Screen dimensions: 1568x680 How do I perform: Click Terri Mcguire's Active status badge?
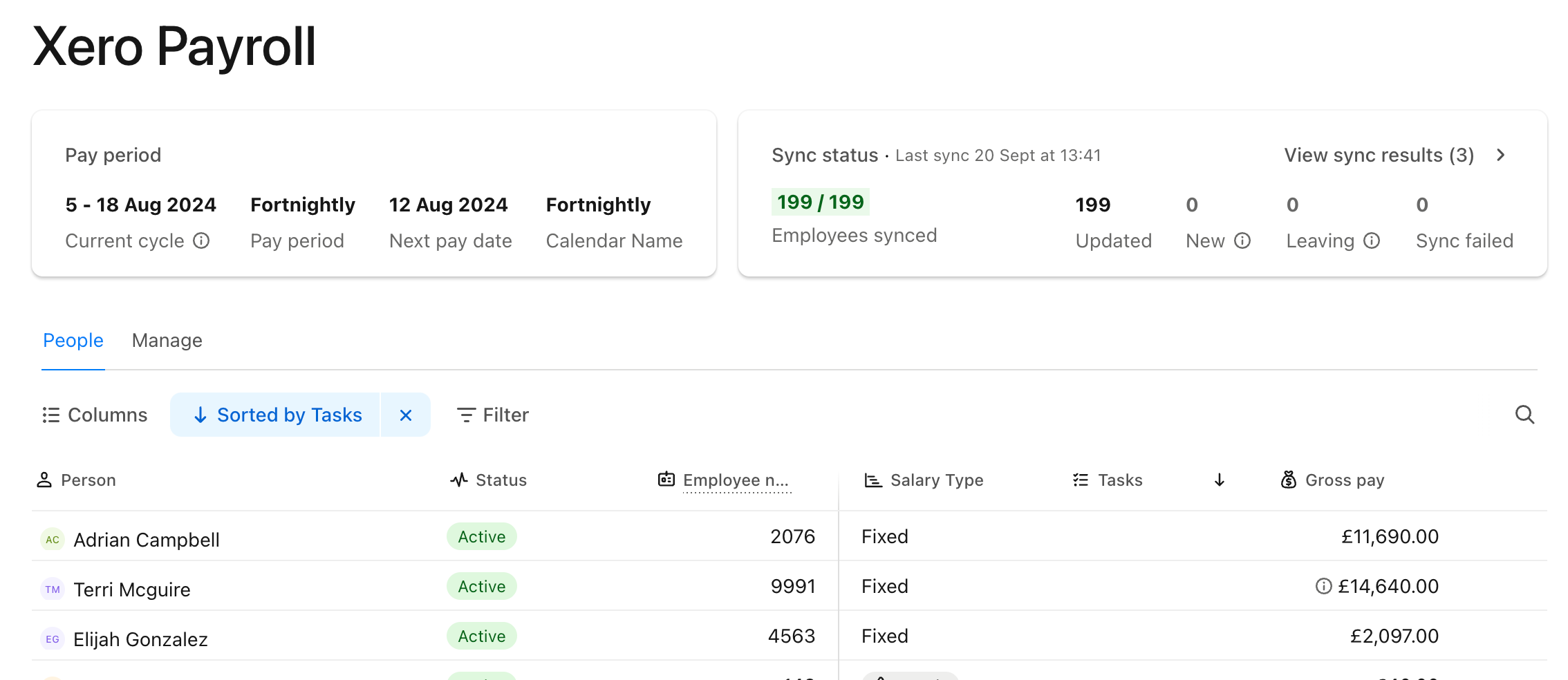482,586
